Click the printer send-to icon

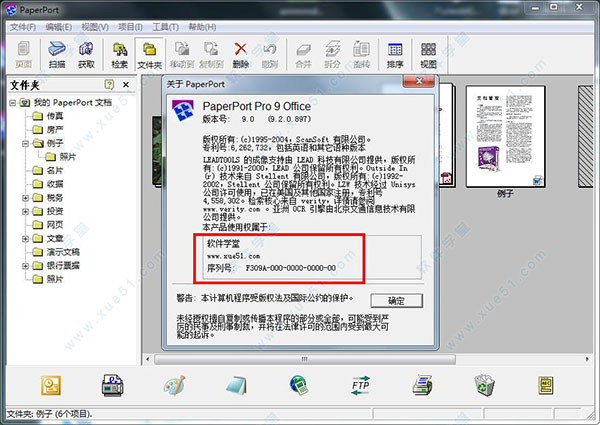point(422,385)
